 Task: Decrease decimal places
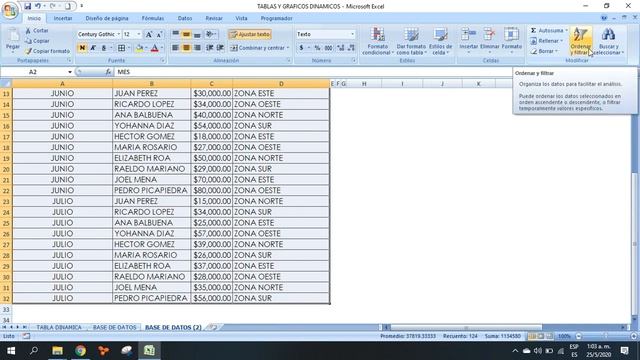351,48
